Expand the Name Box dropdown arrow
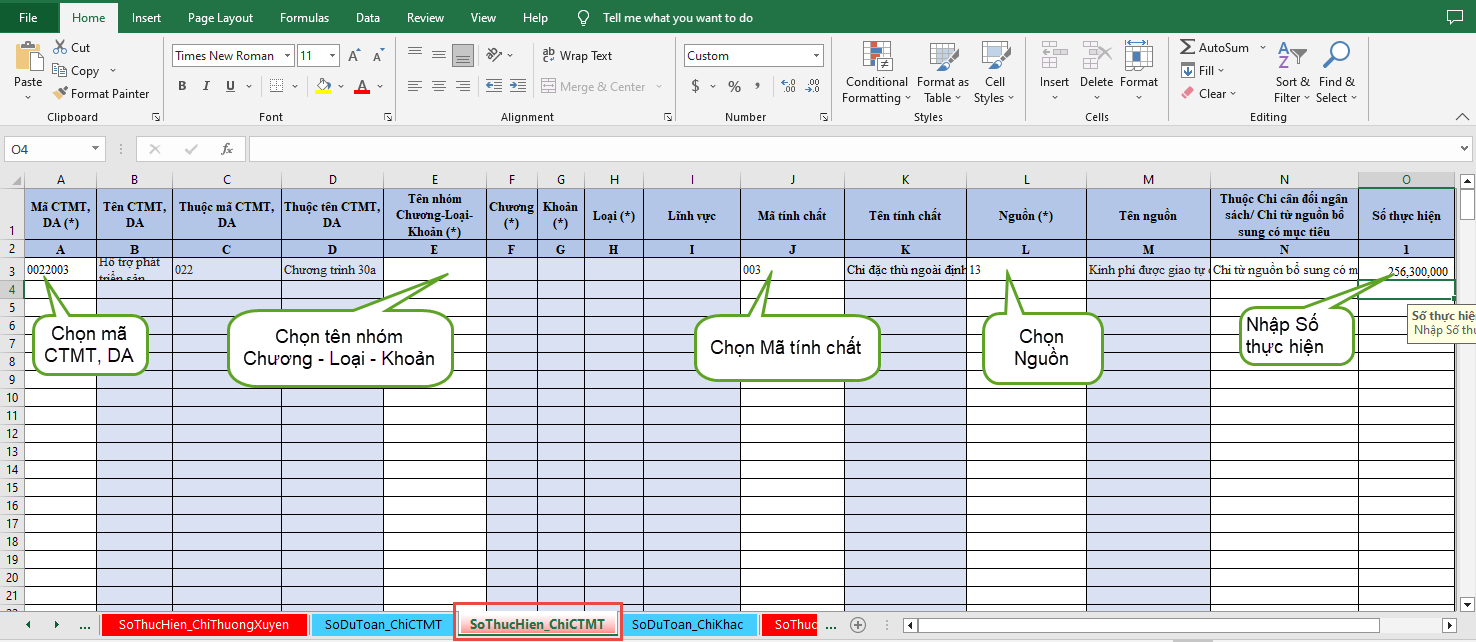 (96, 149)
